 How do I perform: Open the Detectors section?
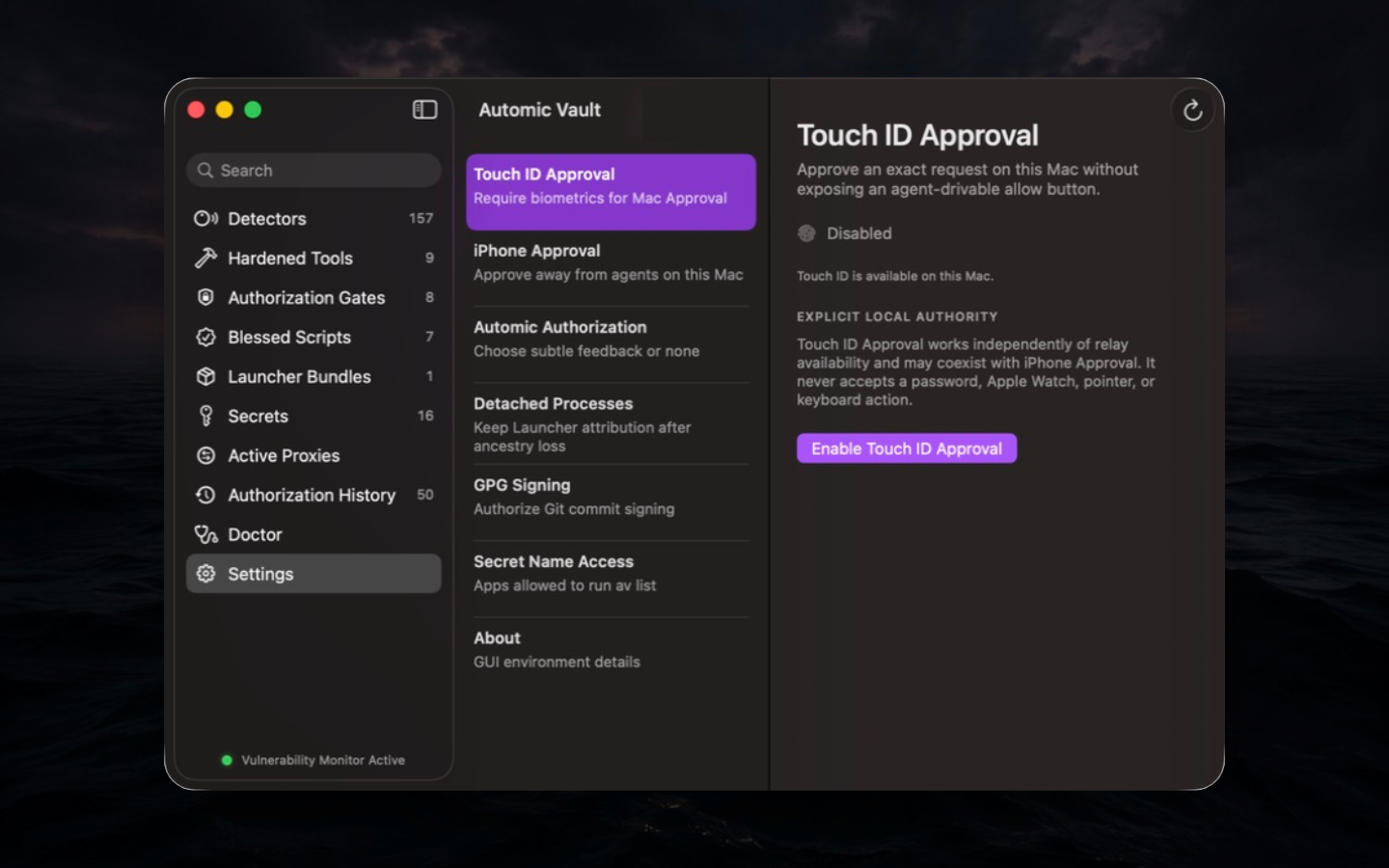313,219
